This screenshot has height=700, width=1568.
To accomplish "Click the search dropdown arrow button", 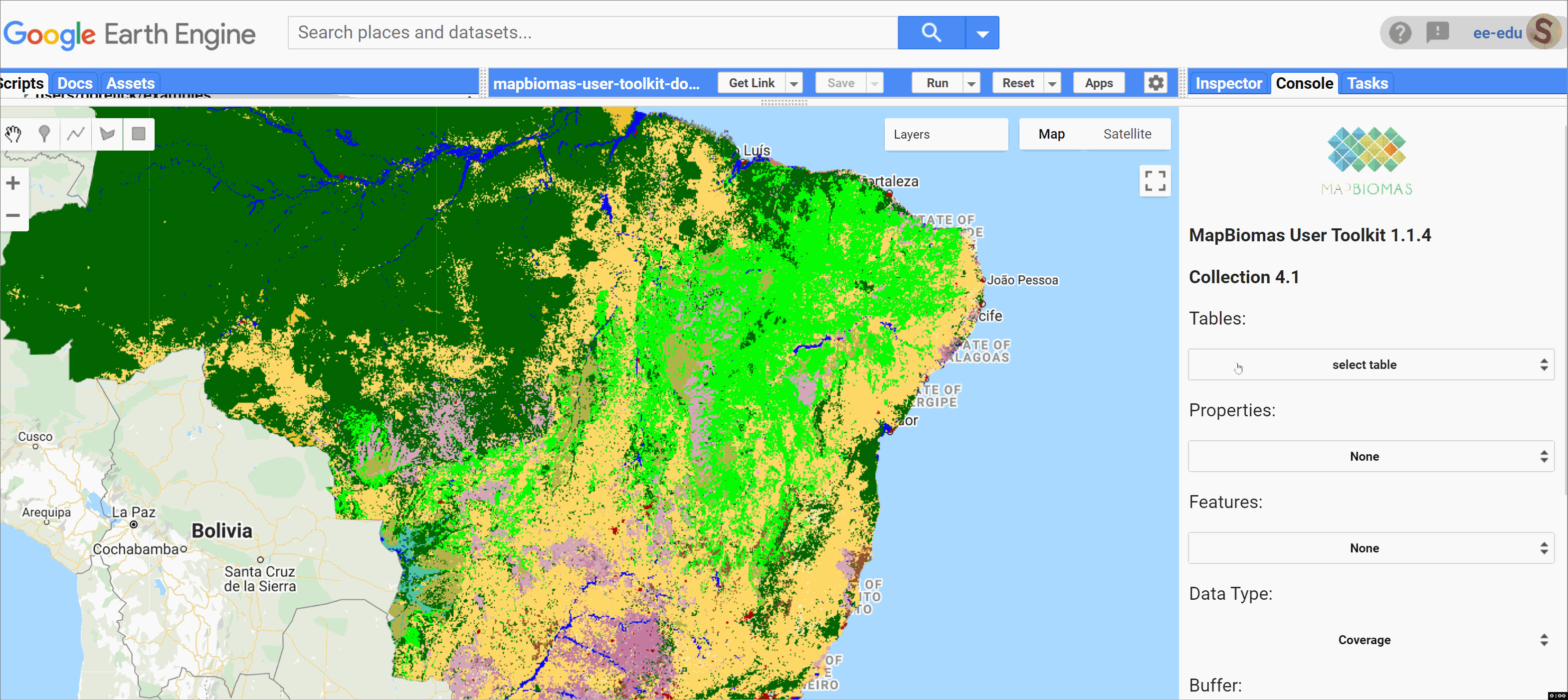I will click(x=983, y=32).
